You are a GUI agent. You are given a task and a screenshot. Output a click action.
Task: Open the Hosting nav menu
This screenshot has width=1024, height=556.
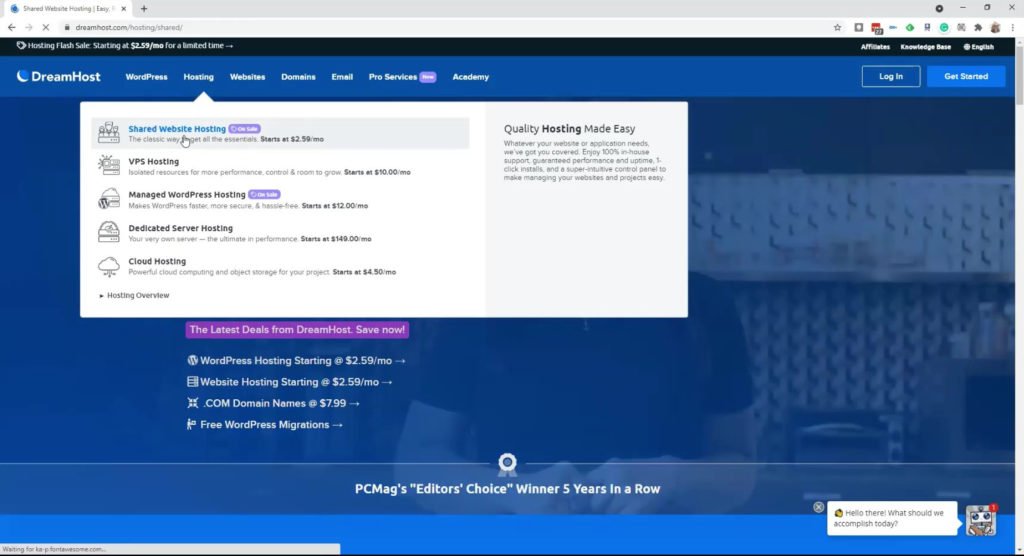coord(199,77)
